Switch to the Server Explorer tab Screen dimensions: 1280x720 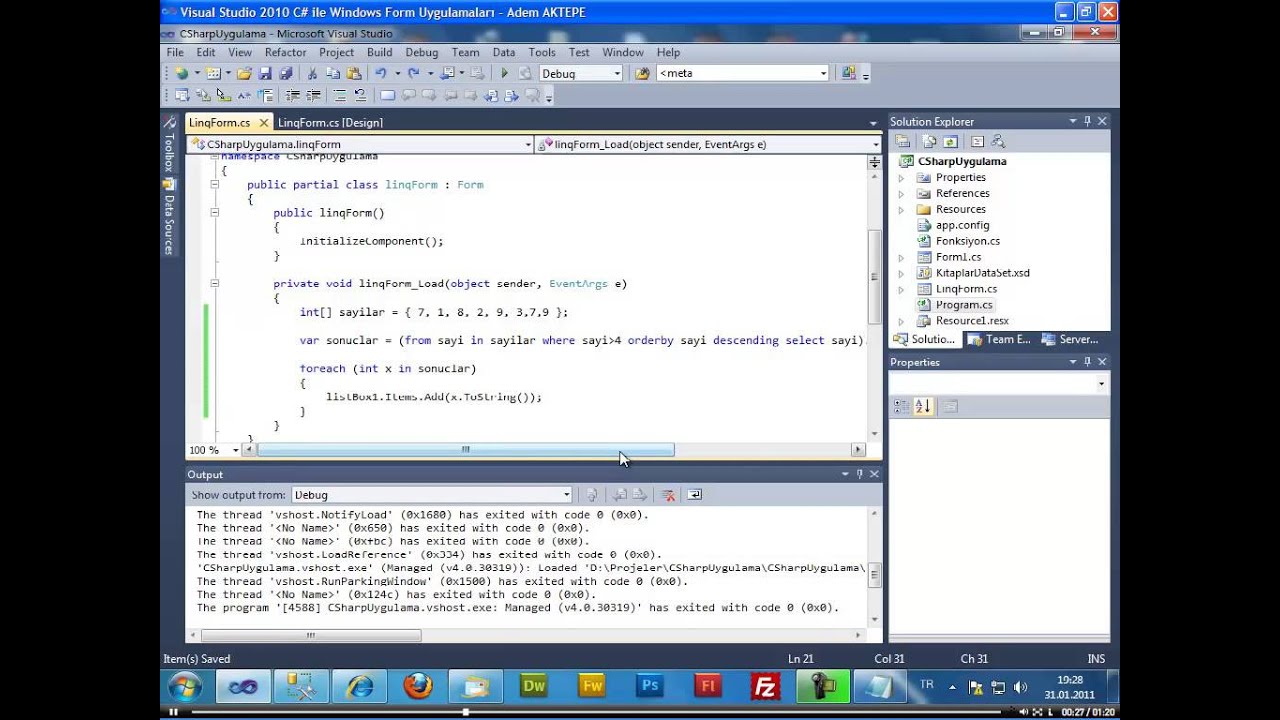click(1070, 339)
